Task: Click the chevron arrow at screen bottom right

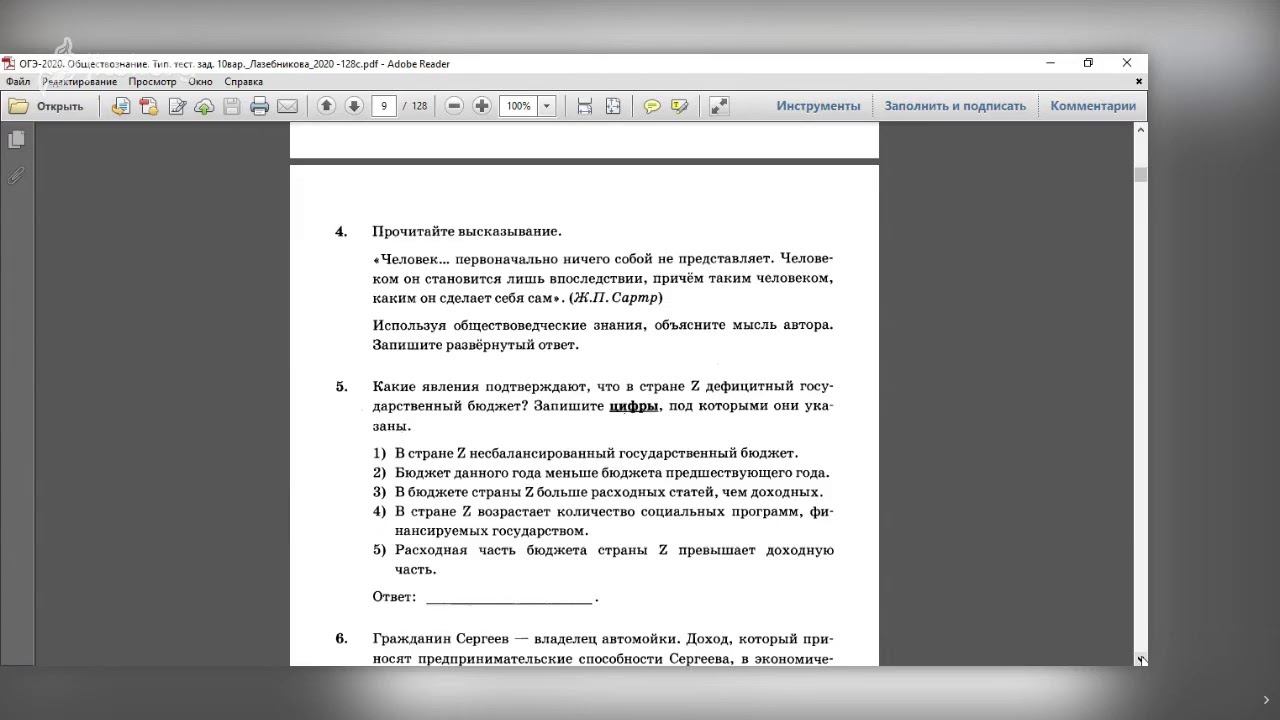Action: pos(1265,701)
